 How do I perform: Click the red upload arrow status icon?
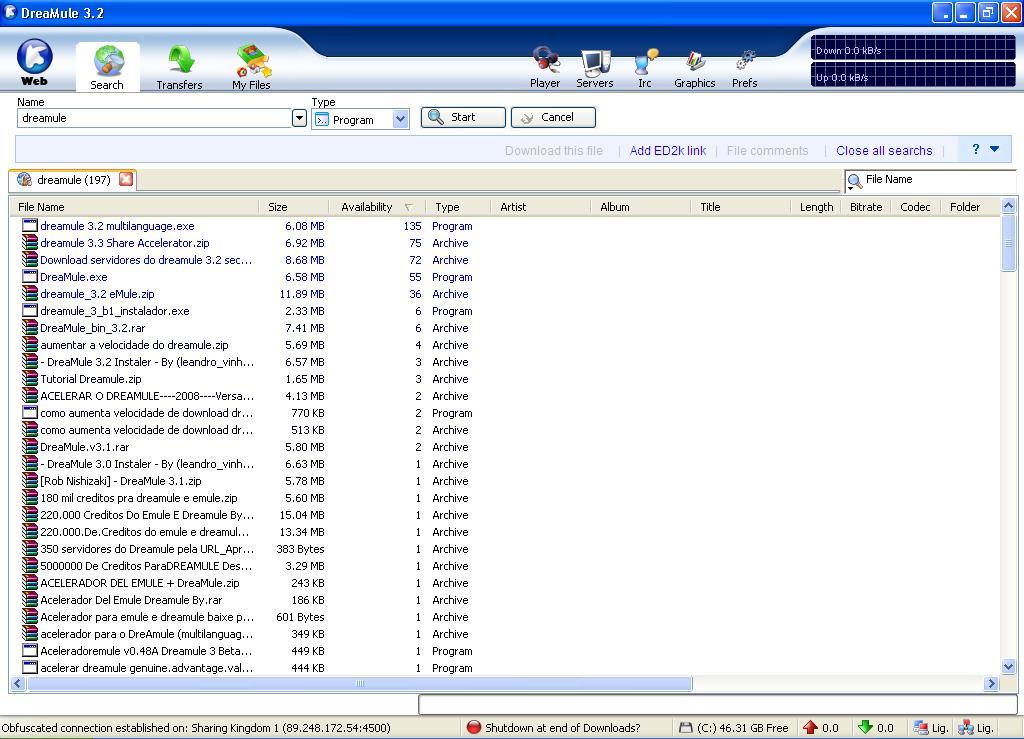tap(810, 727)
